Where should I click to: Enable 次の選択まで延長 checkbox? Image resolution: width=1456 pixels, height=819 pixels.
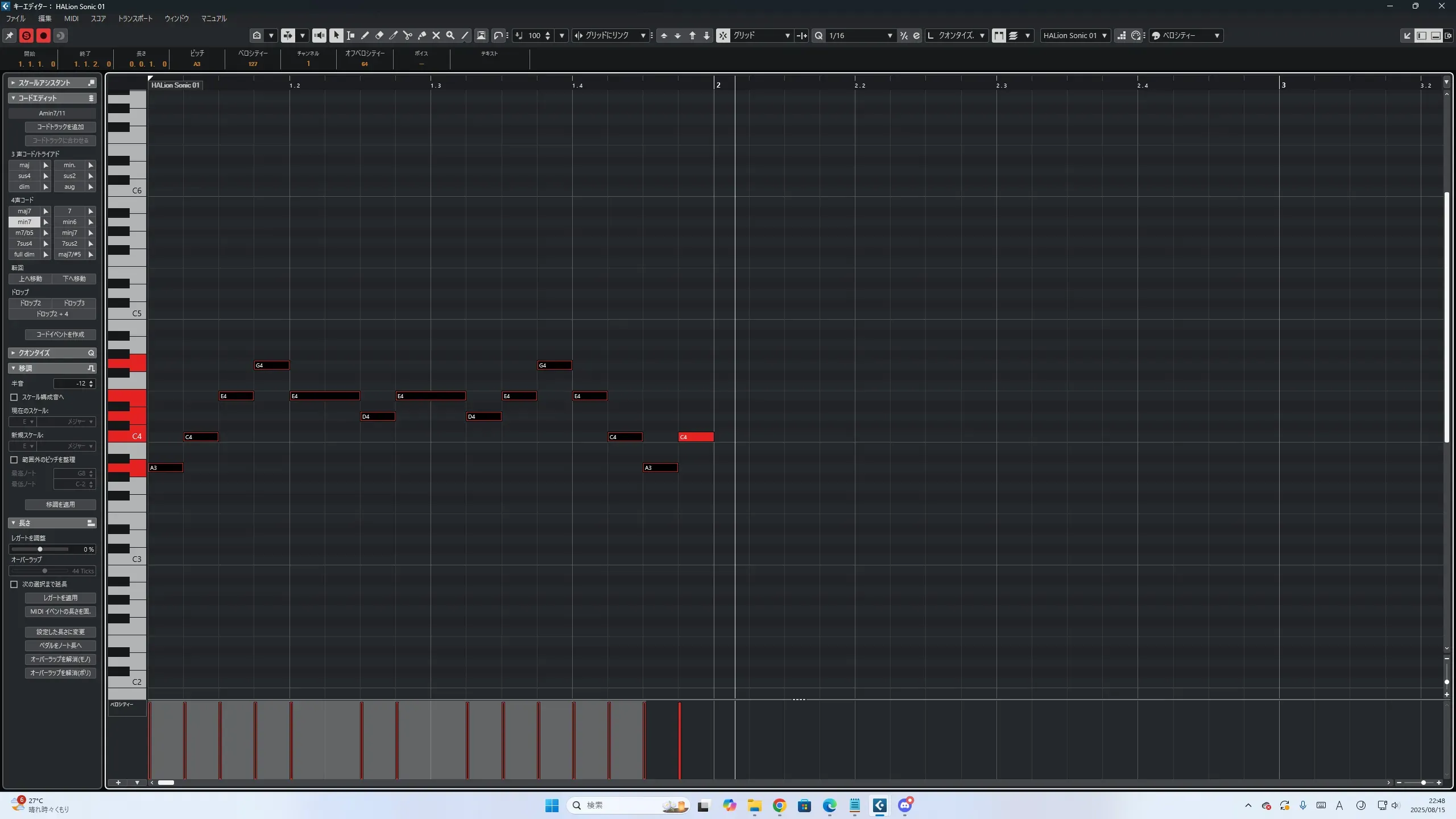pyautogui.click(x=14, y=584)
